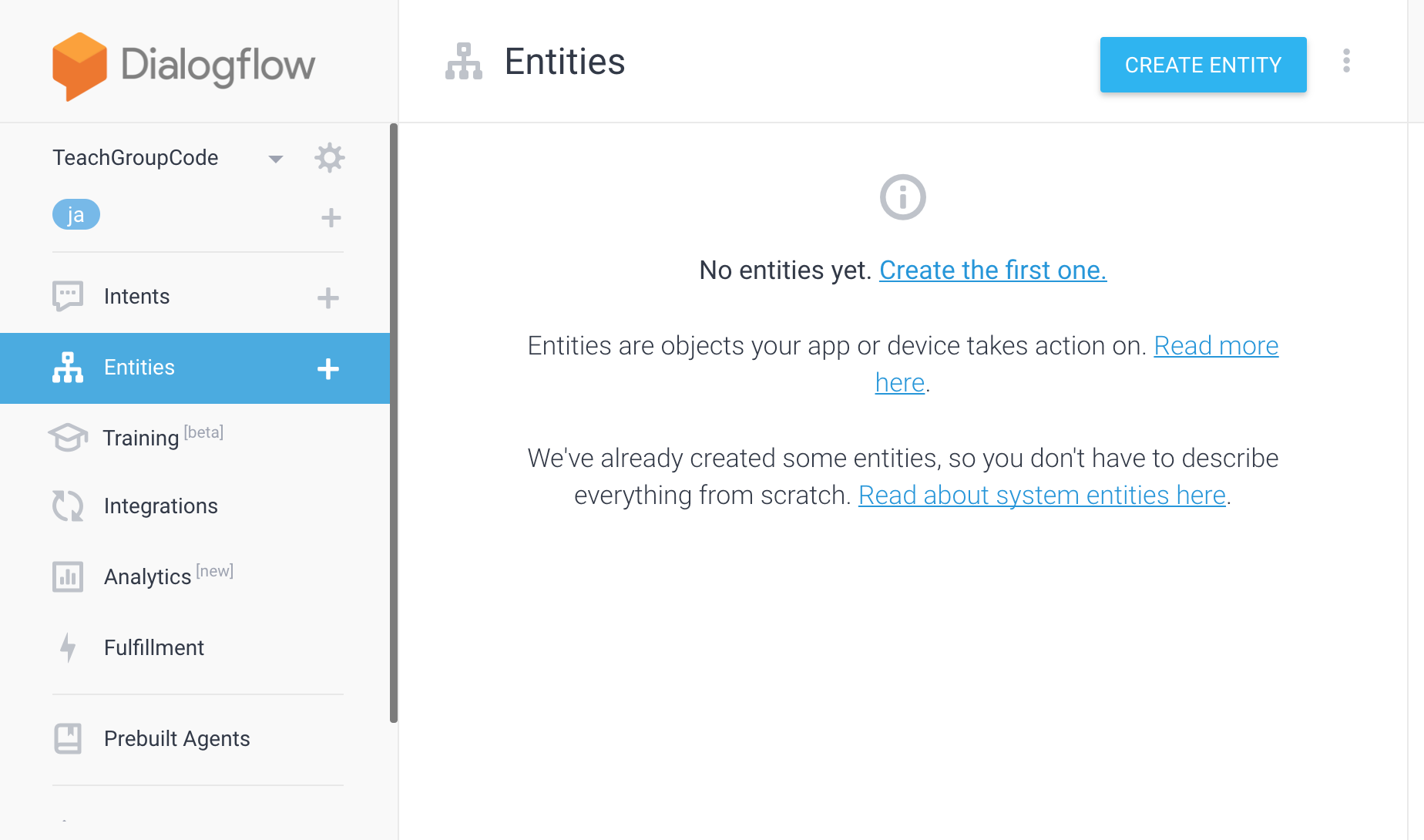This screenshot has height=840, width=1424.
Task: Click the Dialogflow logo
Action: coord(183,66)
